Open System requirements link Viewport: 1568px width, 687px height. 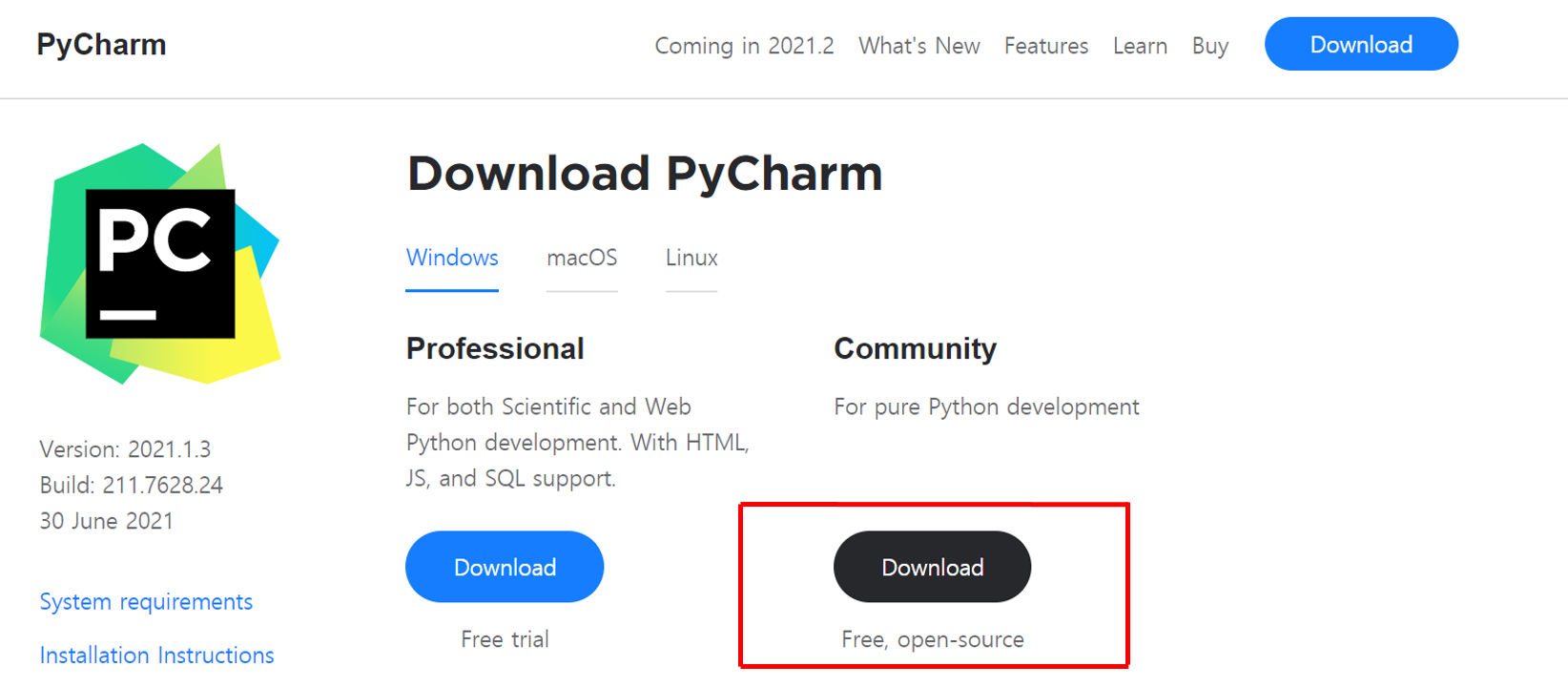(x=146, y=602)
